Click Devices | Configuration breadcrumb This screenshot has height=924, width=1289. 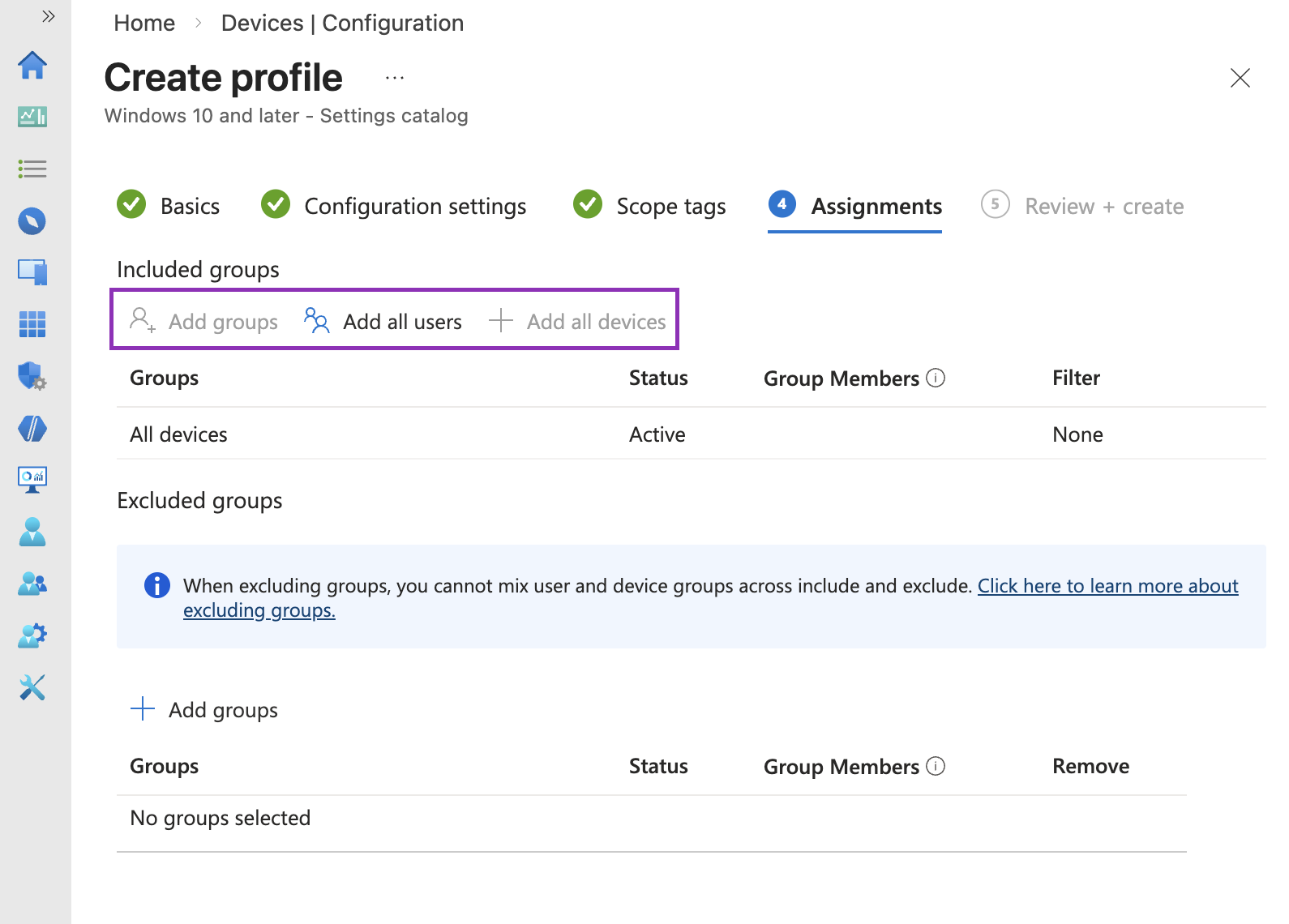point(342,23)
